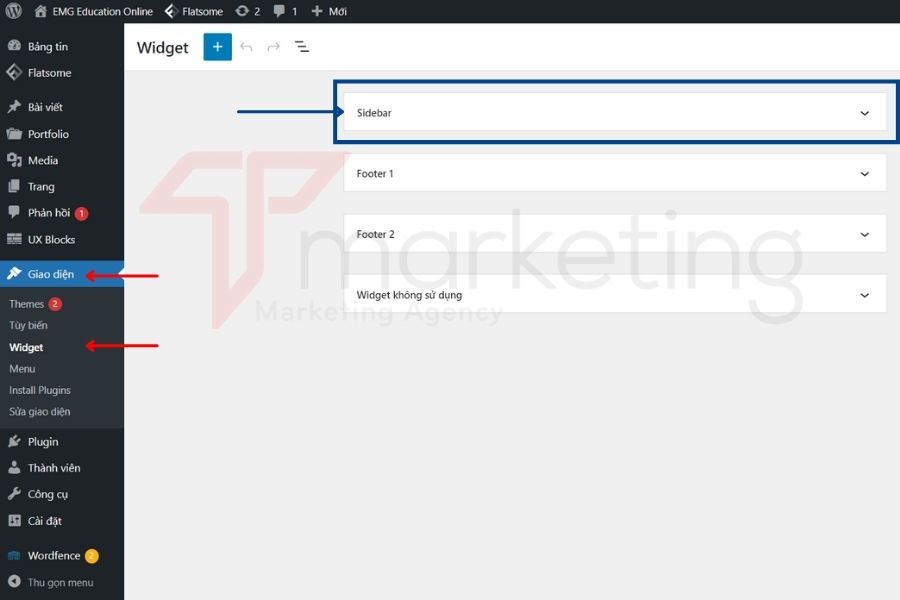Open the Công cụ menu label
The height and width of the screenshot is (600, 900).
[x=48, y=494]
